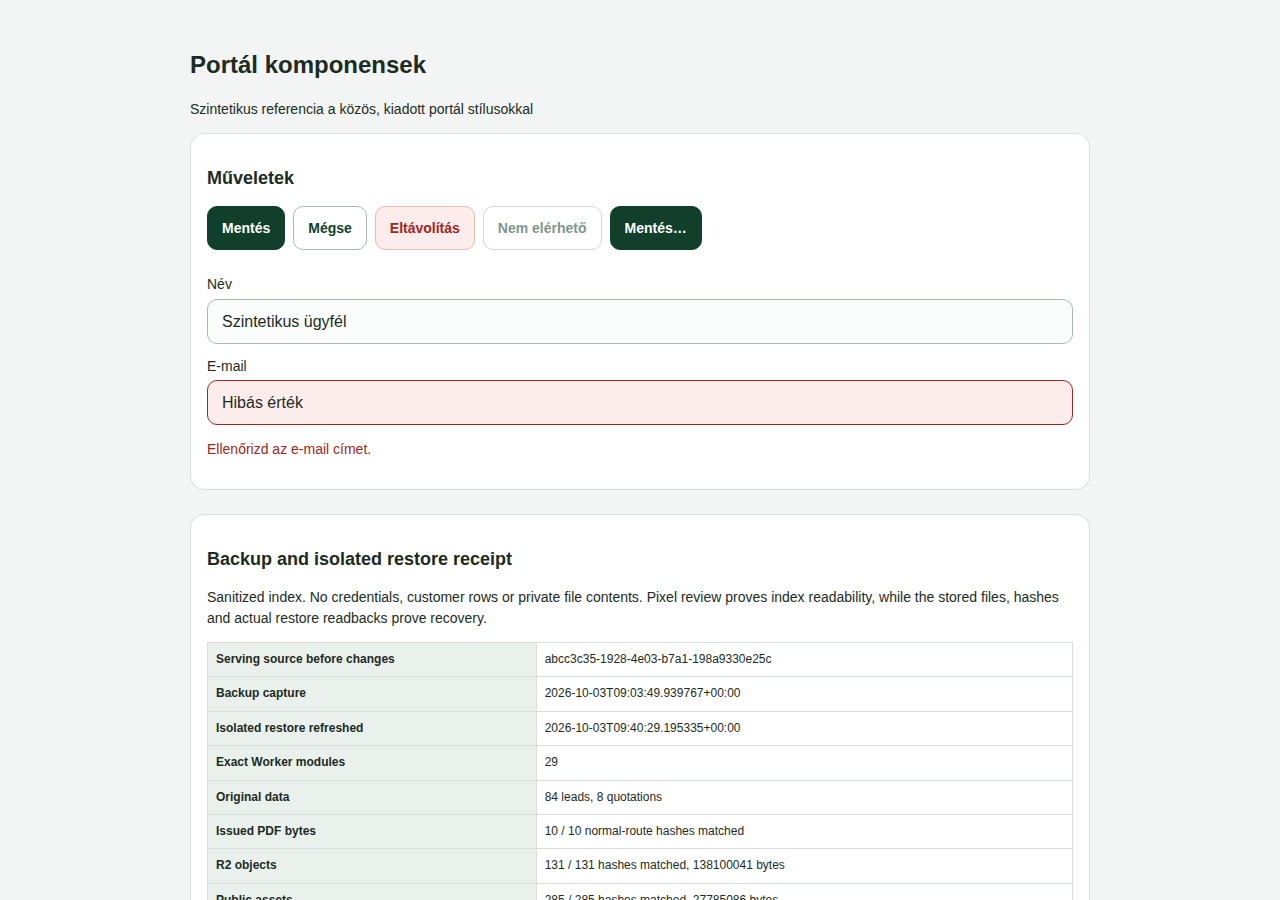Click the Serving source before changes row label
Viewport: 1280px width, 900px height.
tap(305, 659)
